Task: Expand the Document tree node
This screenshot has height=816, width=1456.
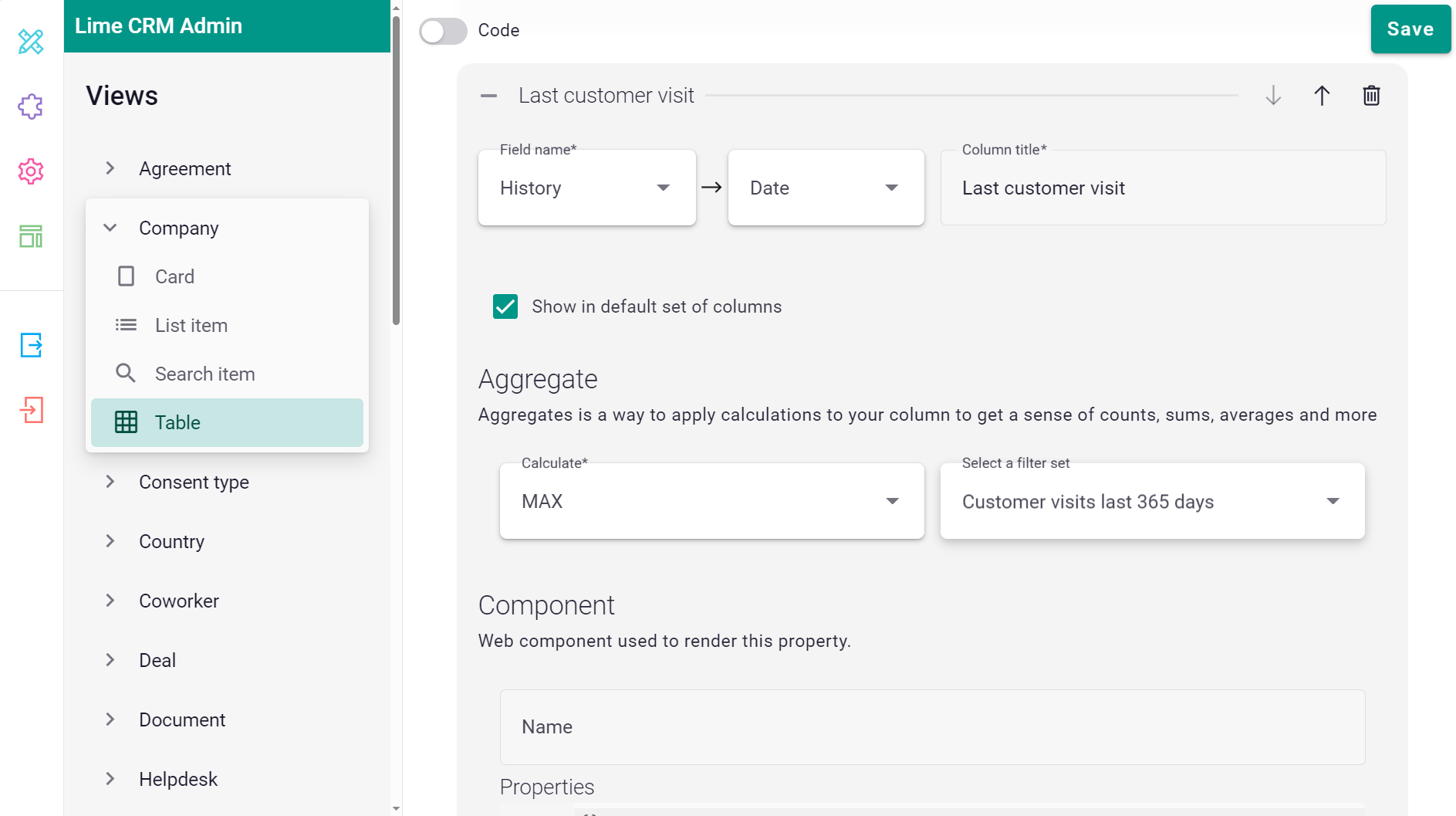Action: pyautogui.click(x=110, y=720)
